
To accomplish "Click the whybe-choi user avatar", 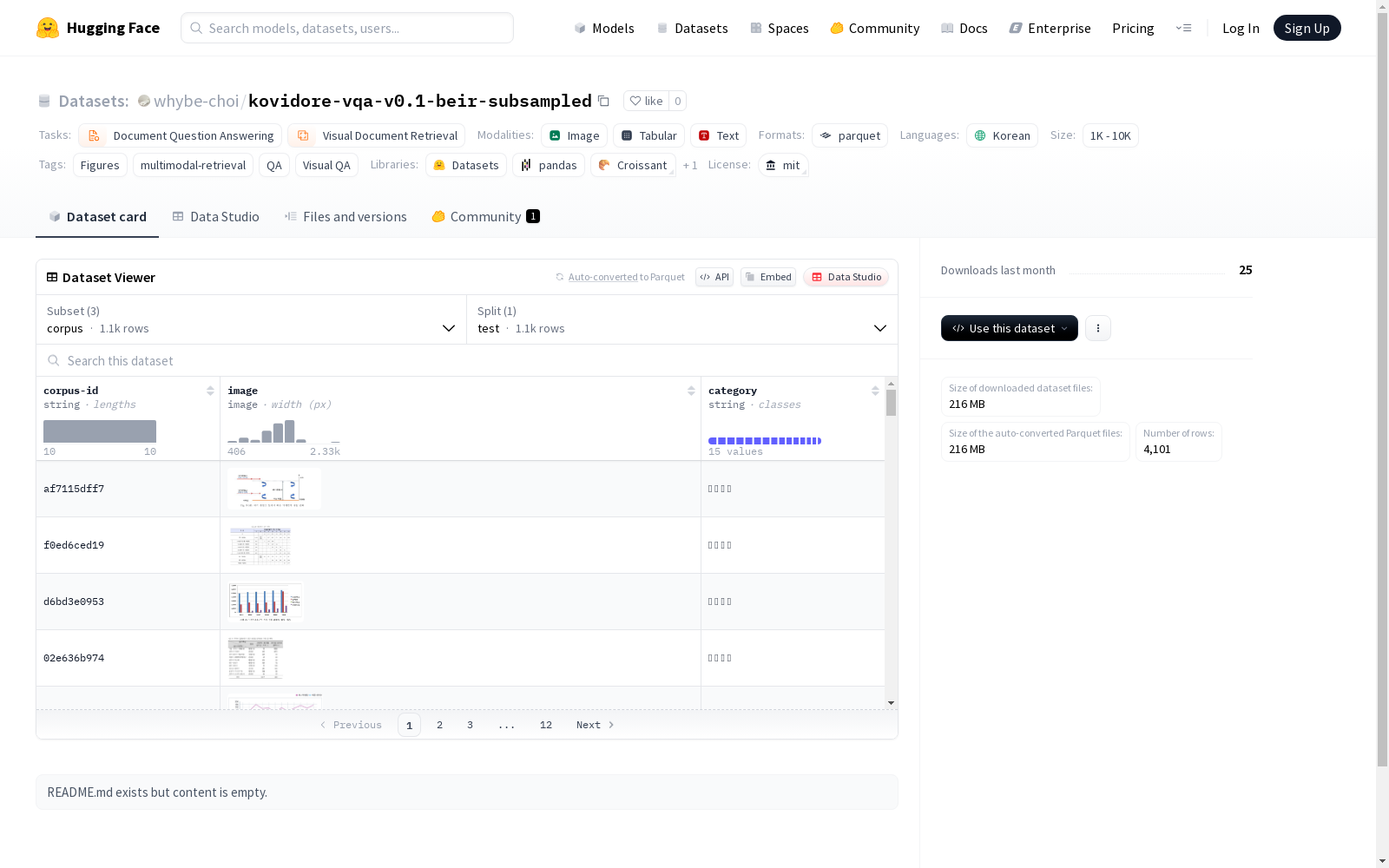I will (144, 101).
